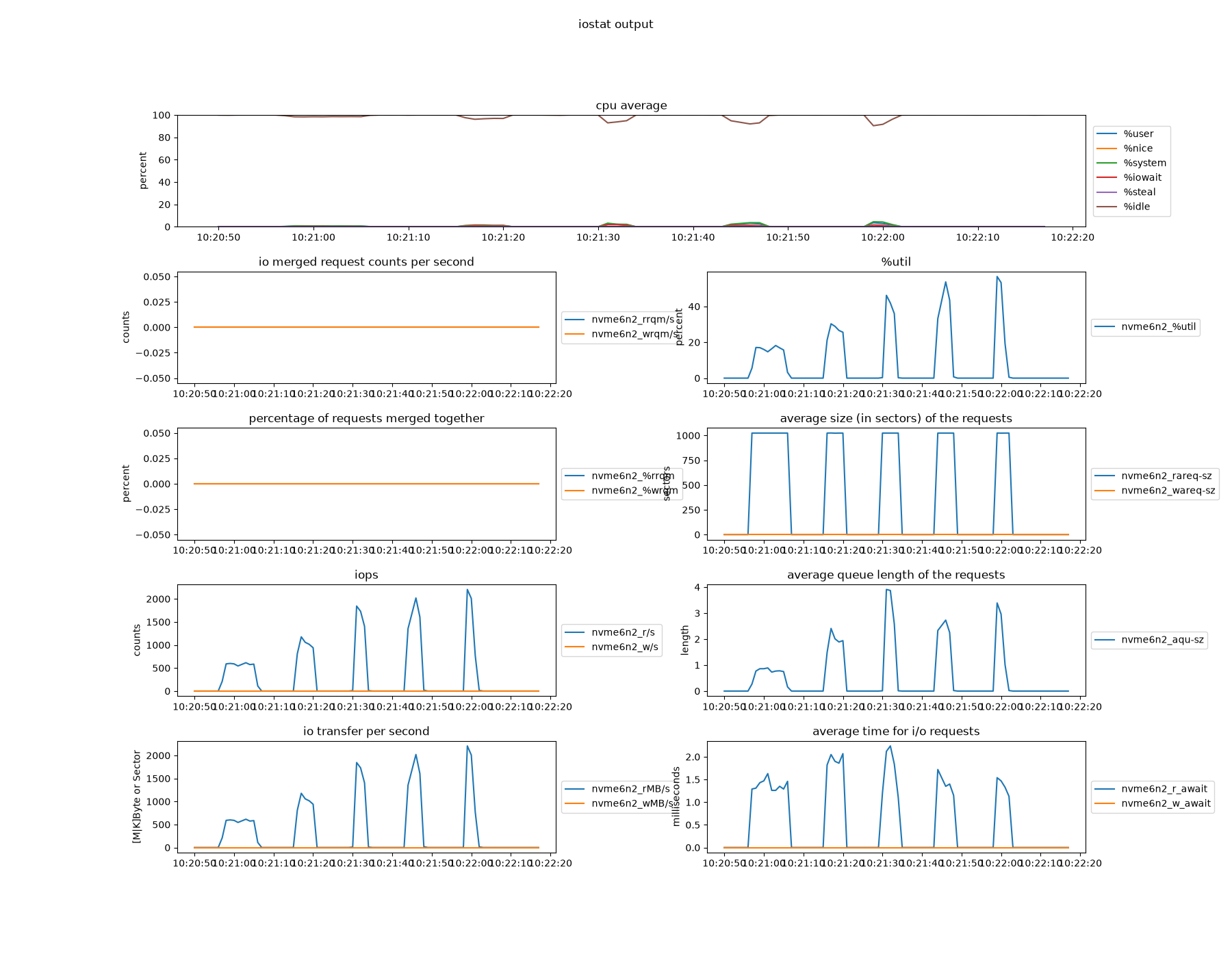Select nvme6n2_rrqm/s legend entry
1232x958 pixels.
[619, 320]
